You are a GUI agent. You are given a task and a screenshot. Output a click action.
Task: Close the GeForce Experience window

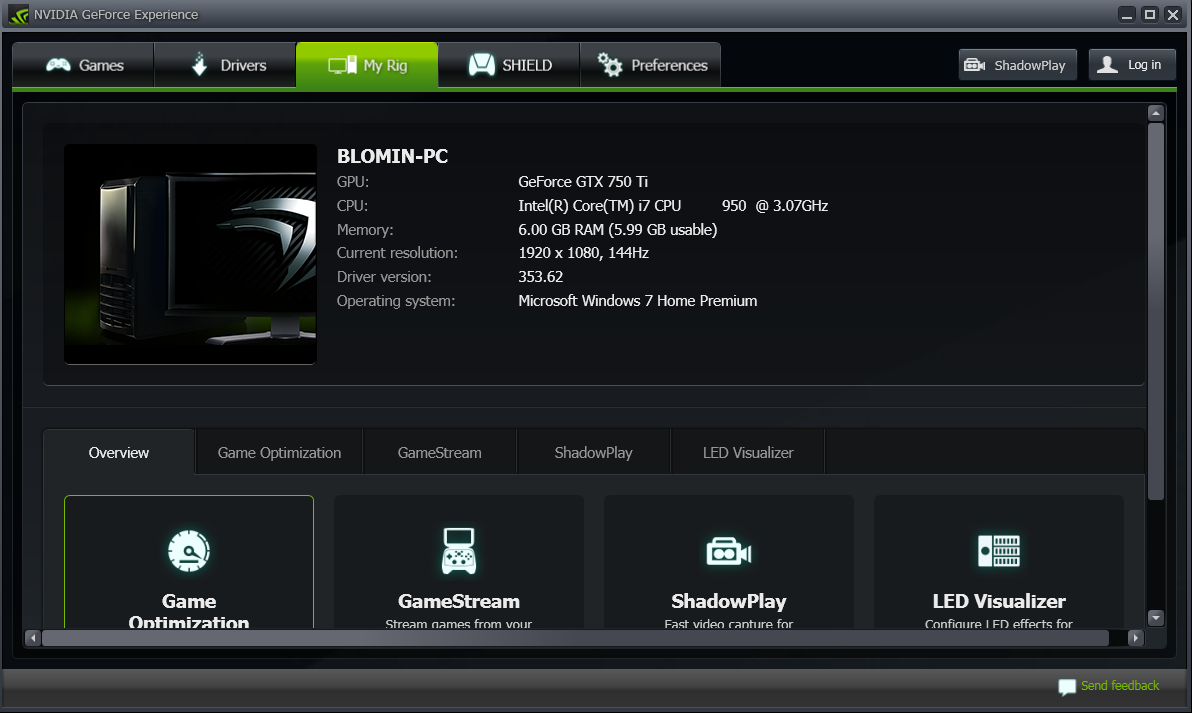tap(1172, 14)
